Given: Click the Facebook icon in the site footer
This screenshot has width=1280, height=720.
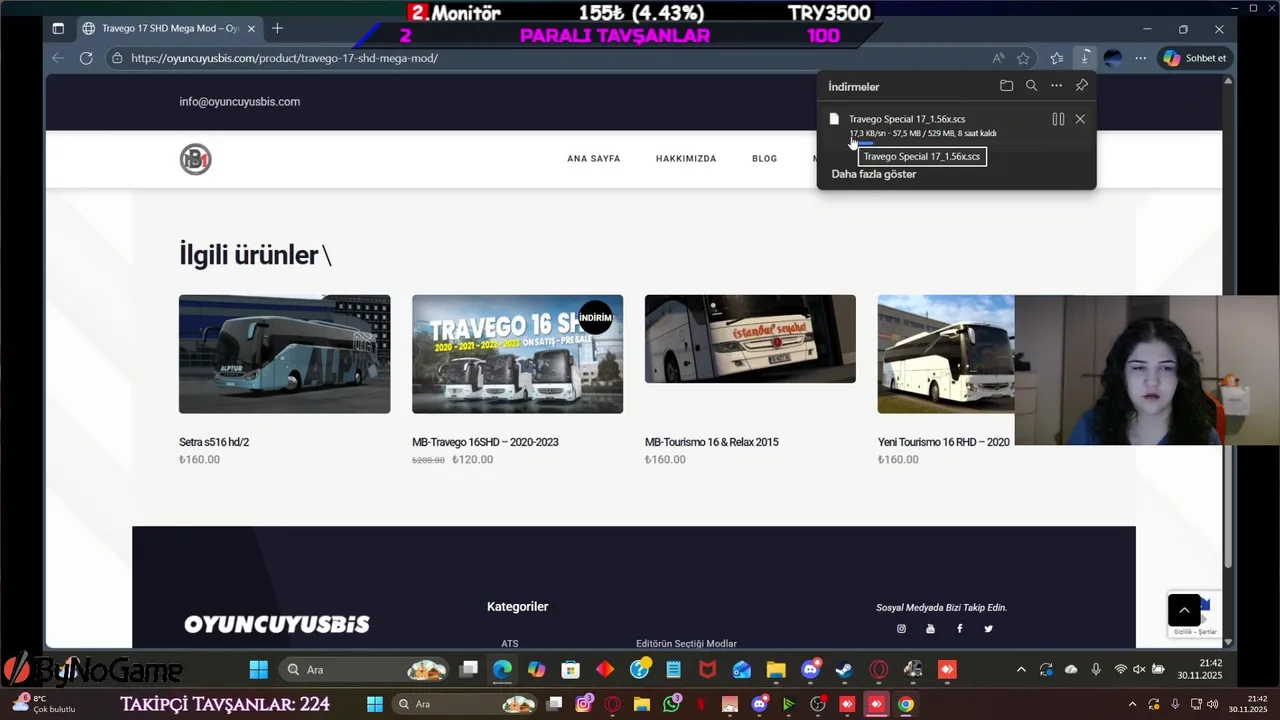Looking at the screenshot, I should [x=959, y=629].
